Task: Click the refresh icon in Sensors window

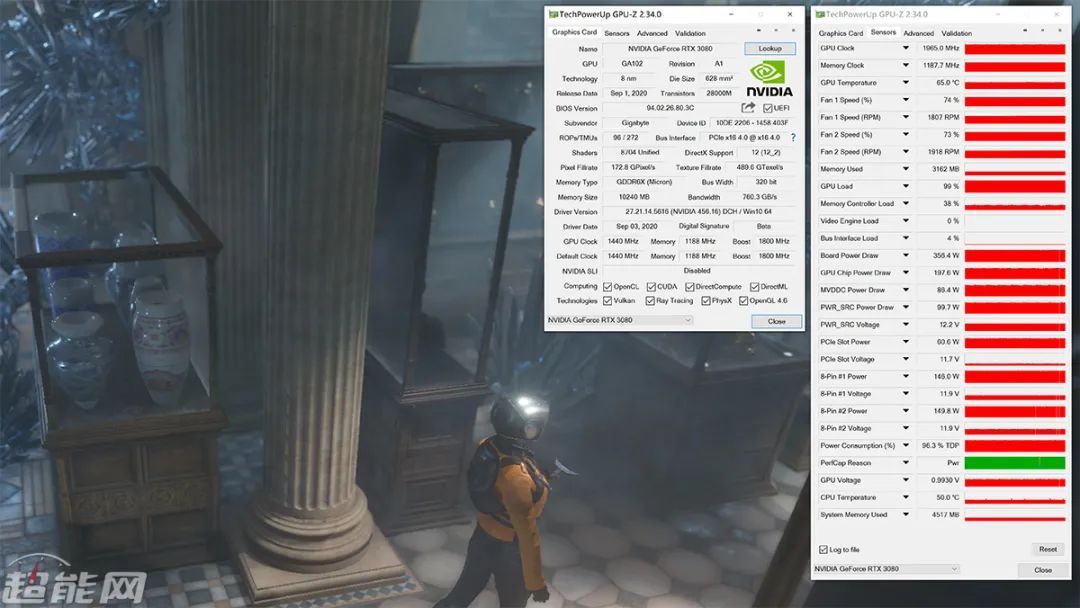Action: coord(1043,31)
